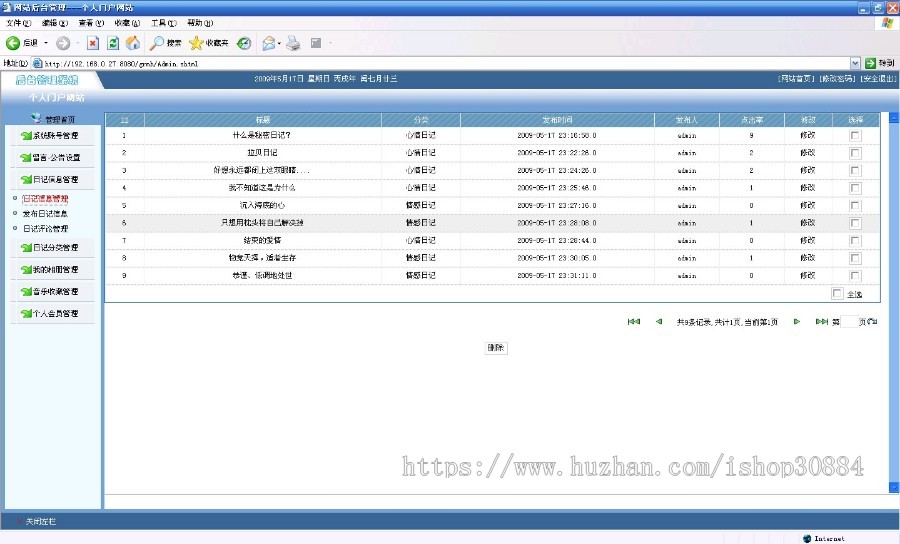Click the 管理首页 computer icon in sidebar
This screenshot has width=900, height=544.
click(x=36, y=118)
